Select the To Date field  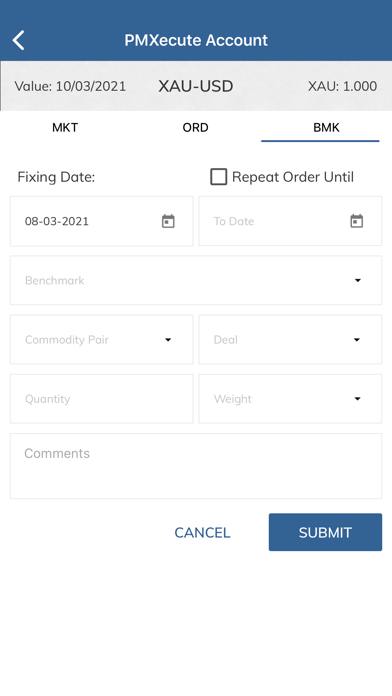pos(290,221)
